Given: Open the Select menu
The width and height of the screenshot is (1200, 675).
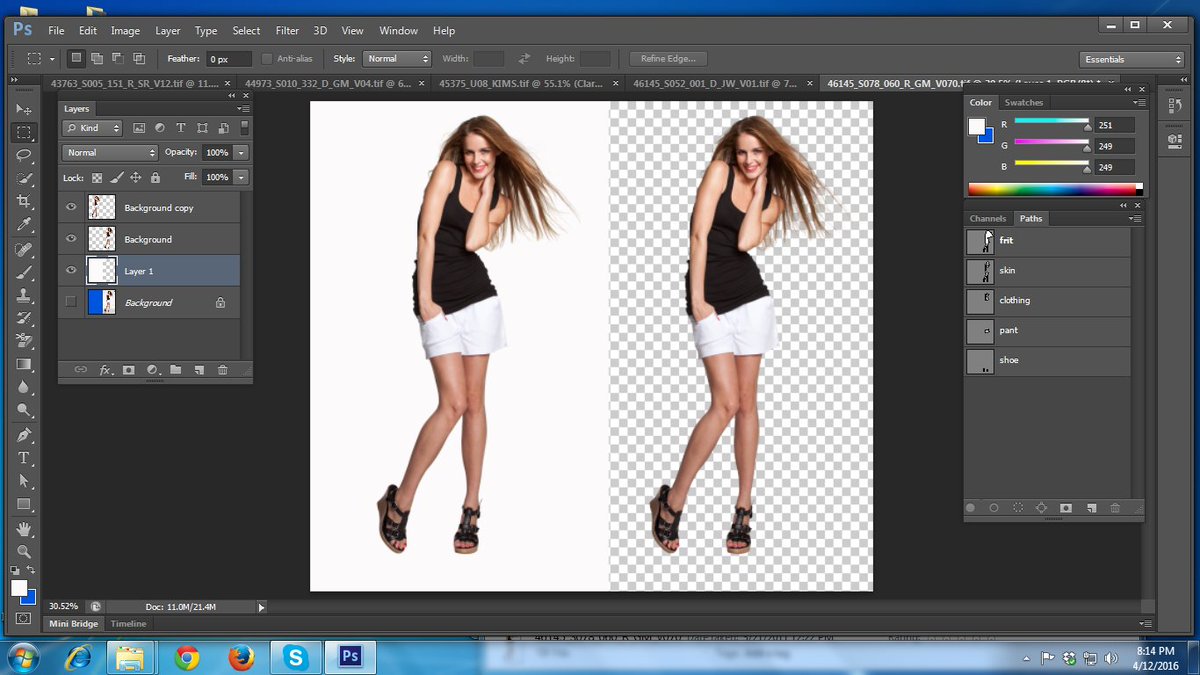Looking at the screenshot, I should pyautogui.click(x=246, y=31).
